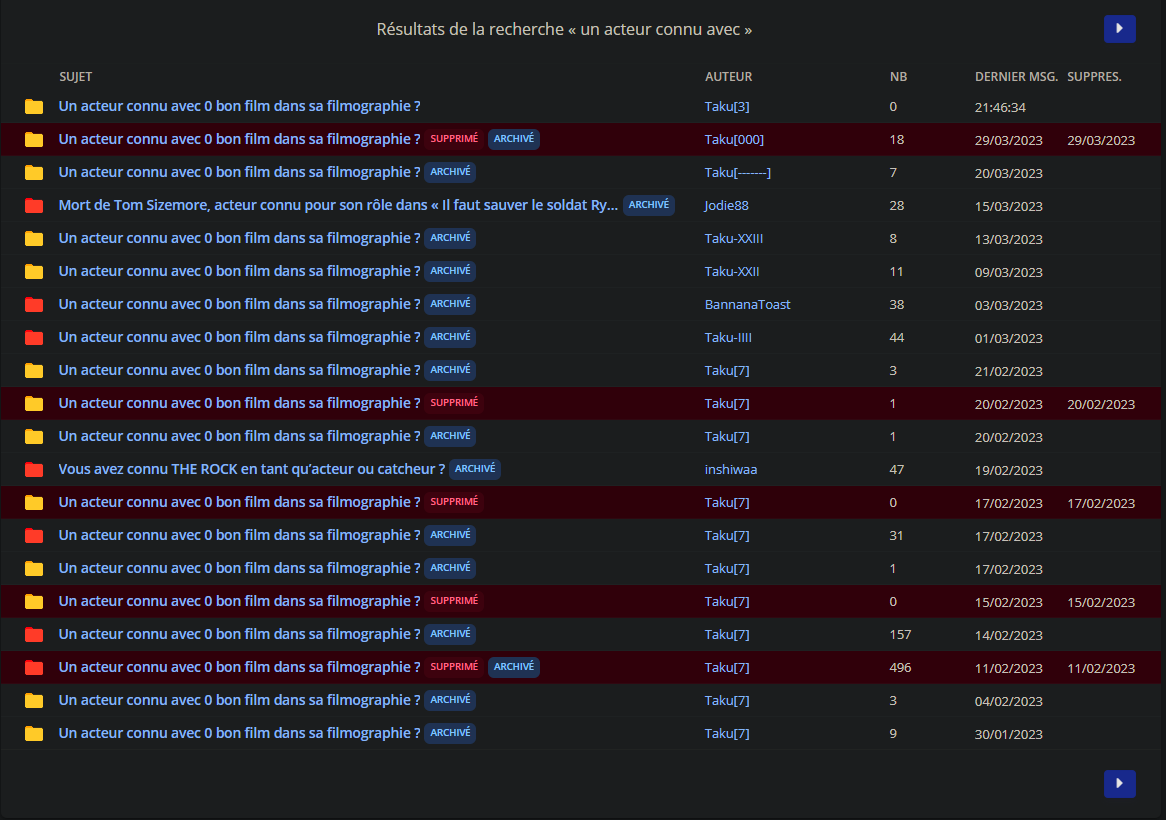Open author profile Jodie88

click(x=727, y=205)
